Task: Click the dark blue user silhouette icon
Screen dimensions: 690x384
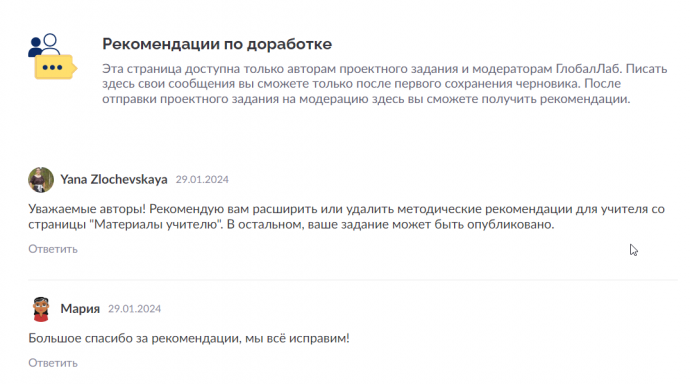Action: point(35,47)
